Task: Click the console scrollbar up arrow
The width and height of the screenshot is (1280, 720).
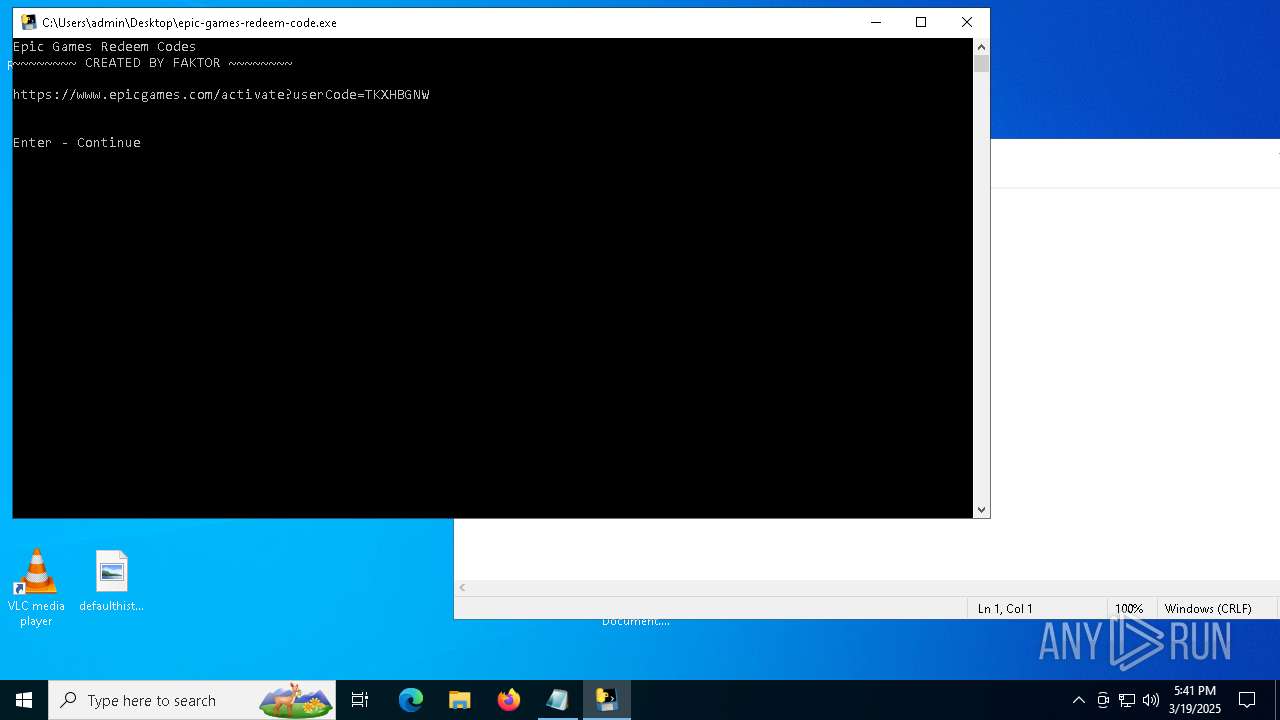Action: pyautogui.click(x=982, y=46)
